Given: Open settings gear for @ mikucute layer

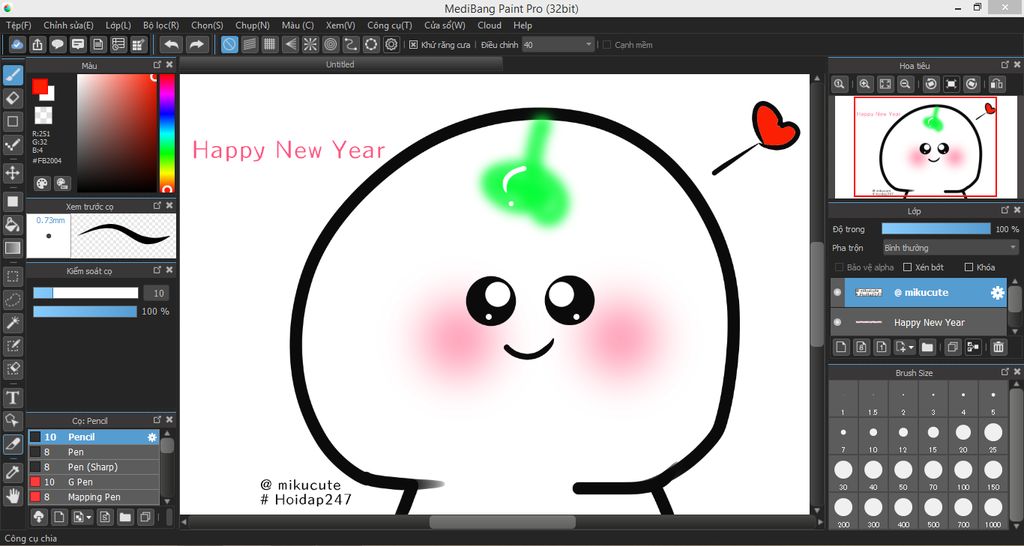Looking at the screenshot, I should pyautogui.click(x=997, y=293).
